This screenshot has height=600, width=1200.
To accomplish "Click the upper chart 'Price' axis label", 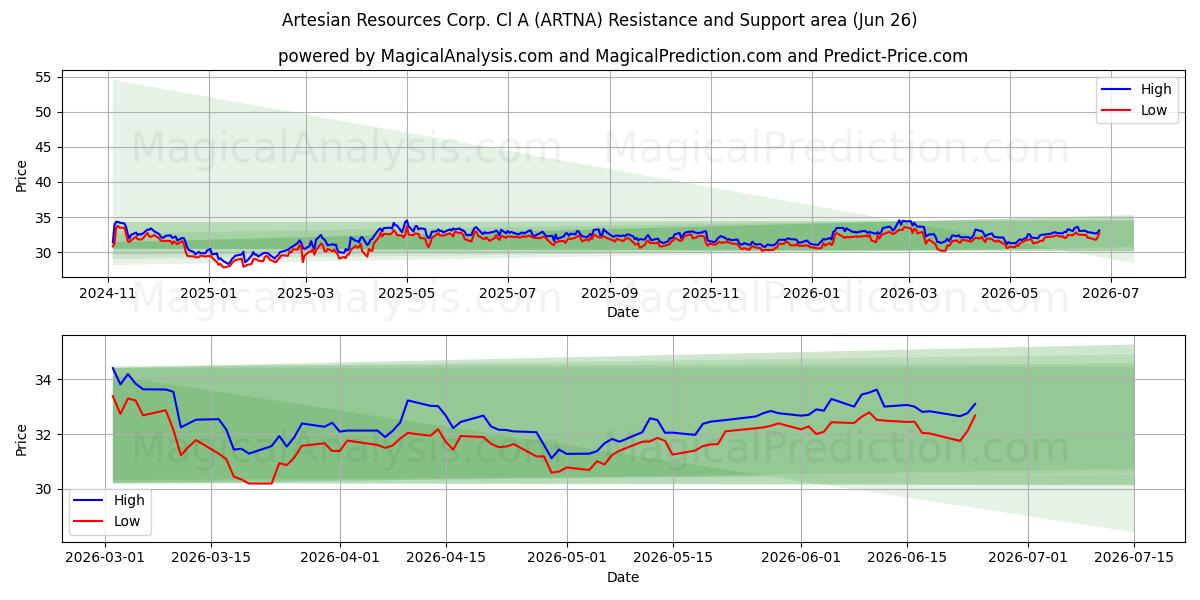I will click(22, 175).
